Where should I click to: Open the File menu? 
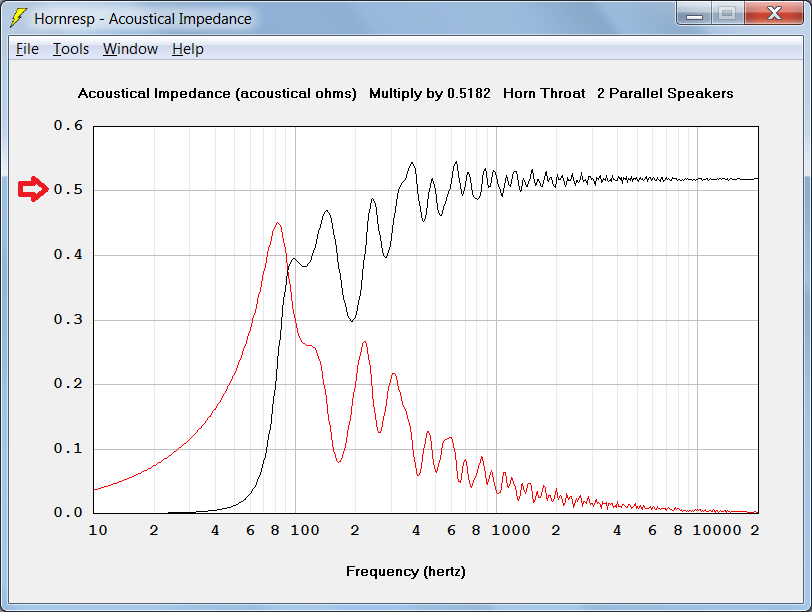pyautogui.click(x=27, y=49)
